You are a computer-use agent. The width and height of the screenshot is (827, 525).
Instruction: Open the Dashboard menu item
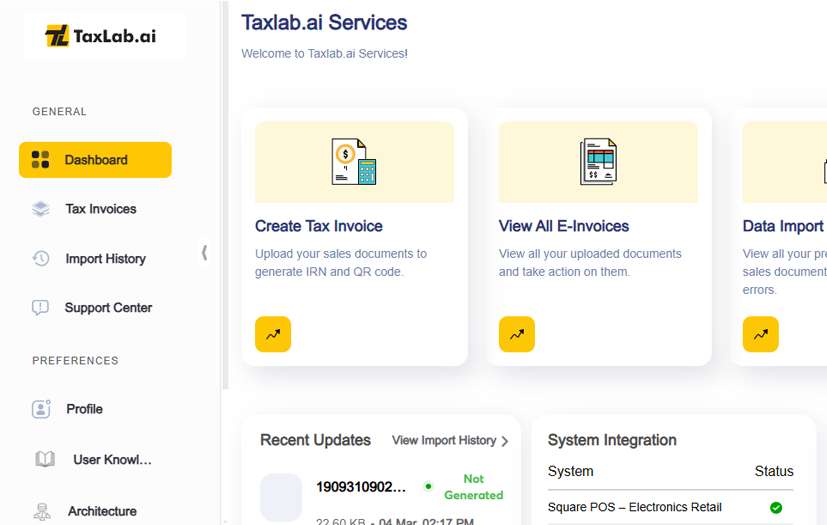click(95, 160)
